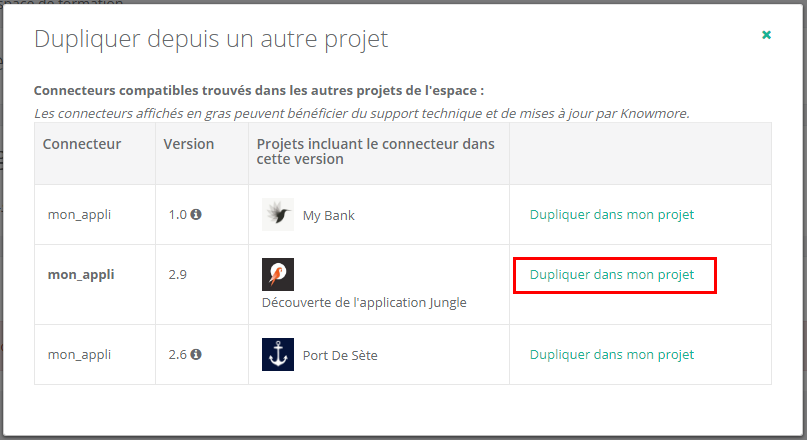The image size is (807, 440).
Task: Click the My Bank project name
Action: click(328, 215)
